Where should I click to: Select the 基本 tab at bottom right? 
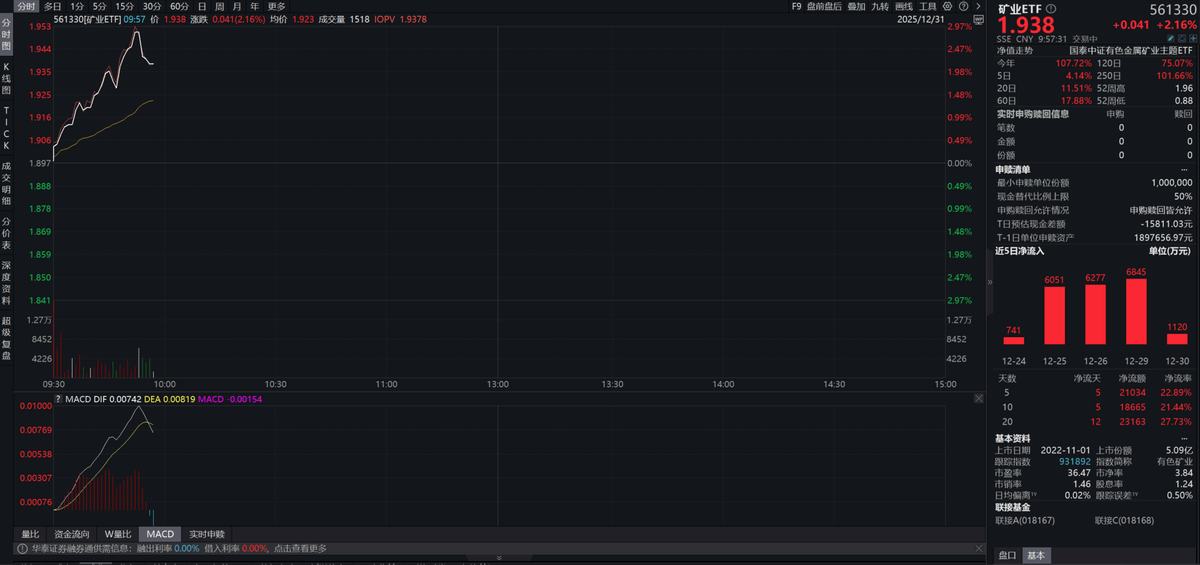pyautogui.click(x=1036, y=555)
